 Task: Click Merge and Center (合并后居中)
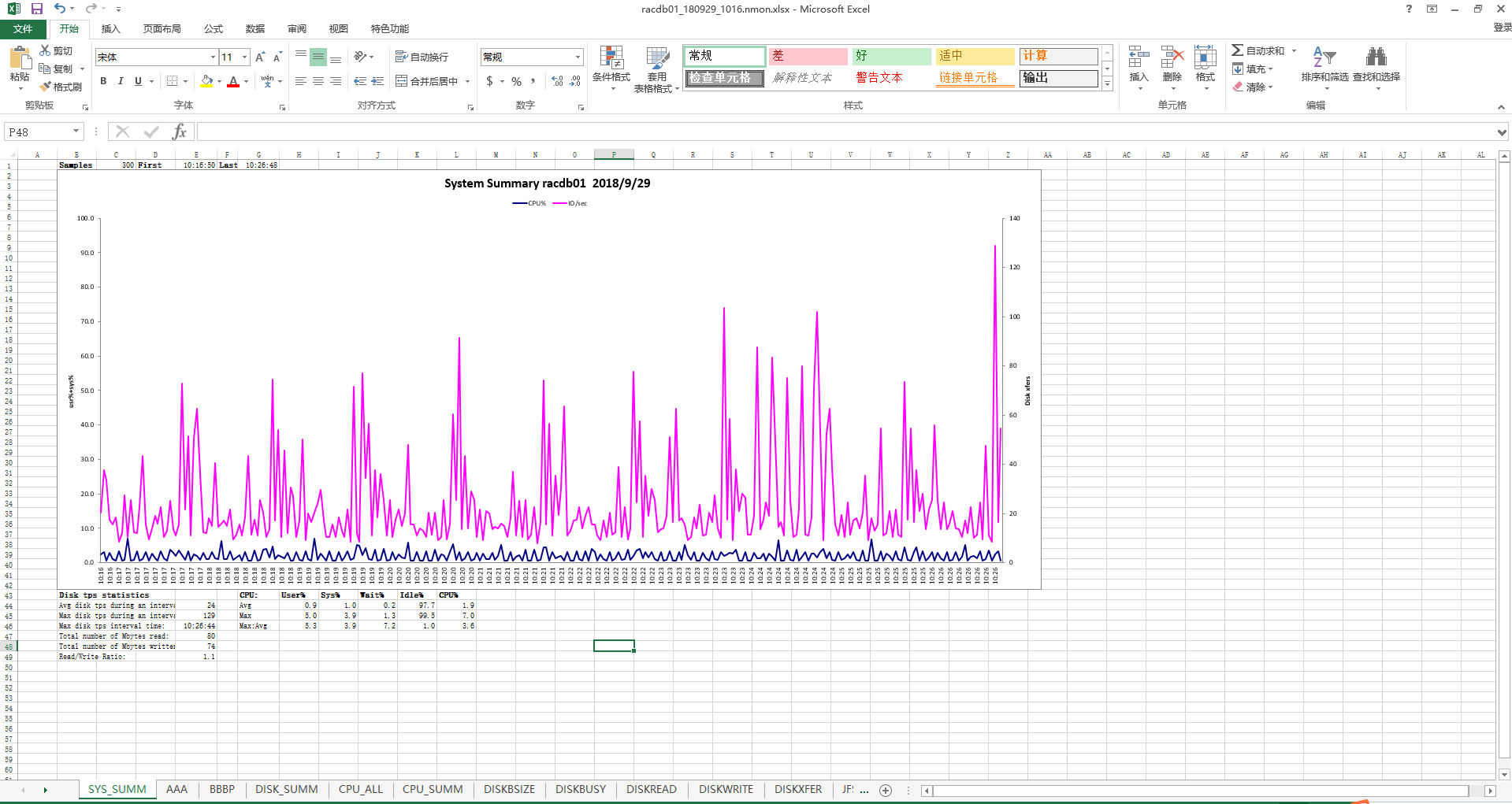pyautogui.click(x=426, y=81)
